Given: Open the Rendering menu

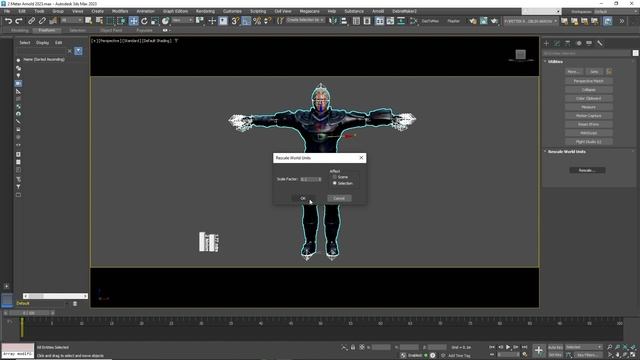Looking at the screenshot, I should (x=205, y=11).
